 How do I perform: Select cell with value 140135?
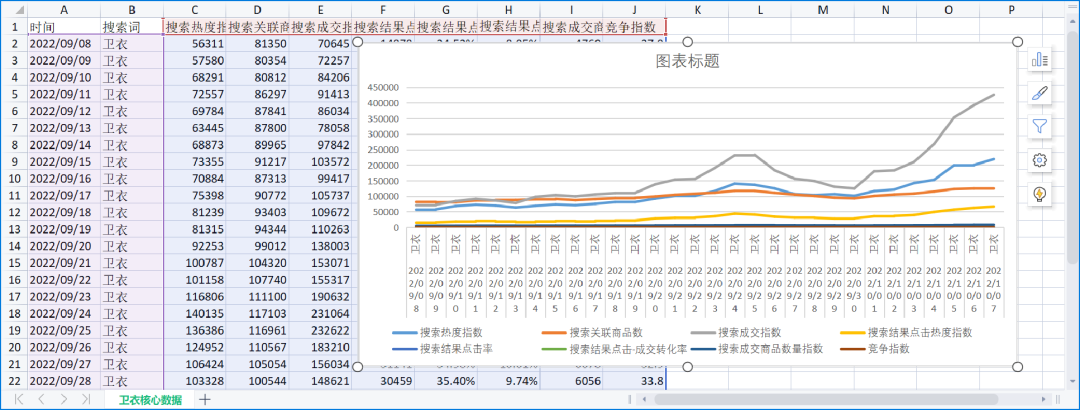(x=195, y=313)
